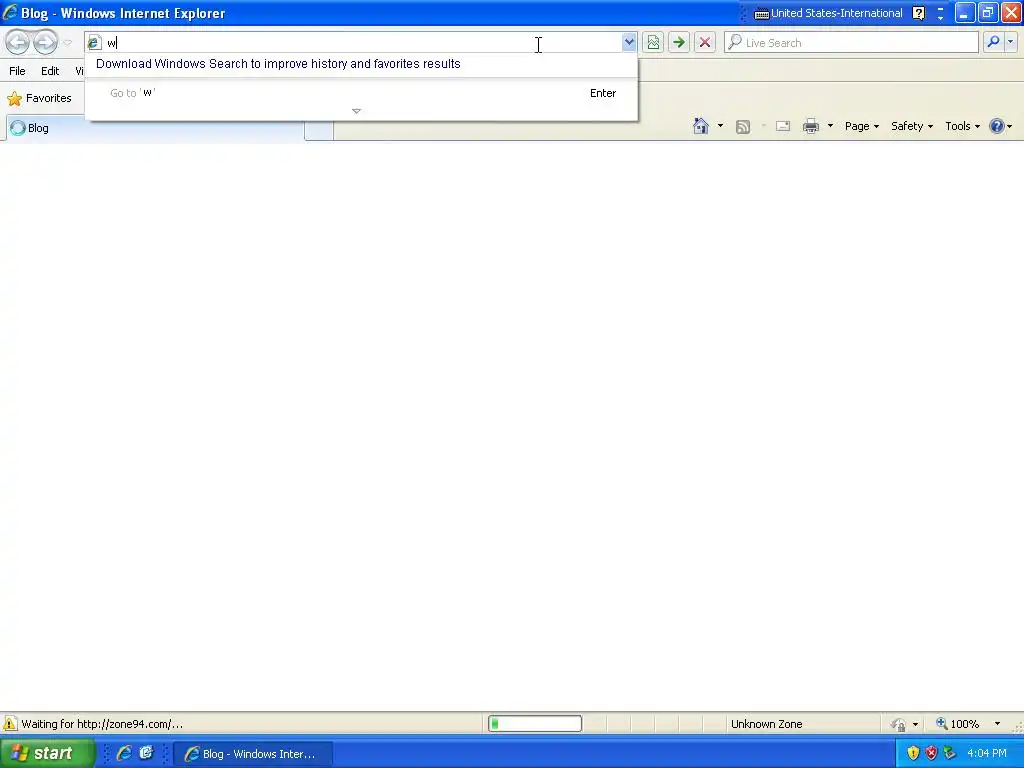The width and height of the screenshot is (1024, 768).
Task: Click the Back navigation arrow
Action: (18, 42)
